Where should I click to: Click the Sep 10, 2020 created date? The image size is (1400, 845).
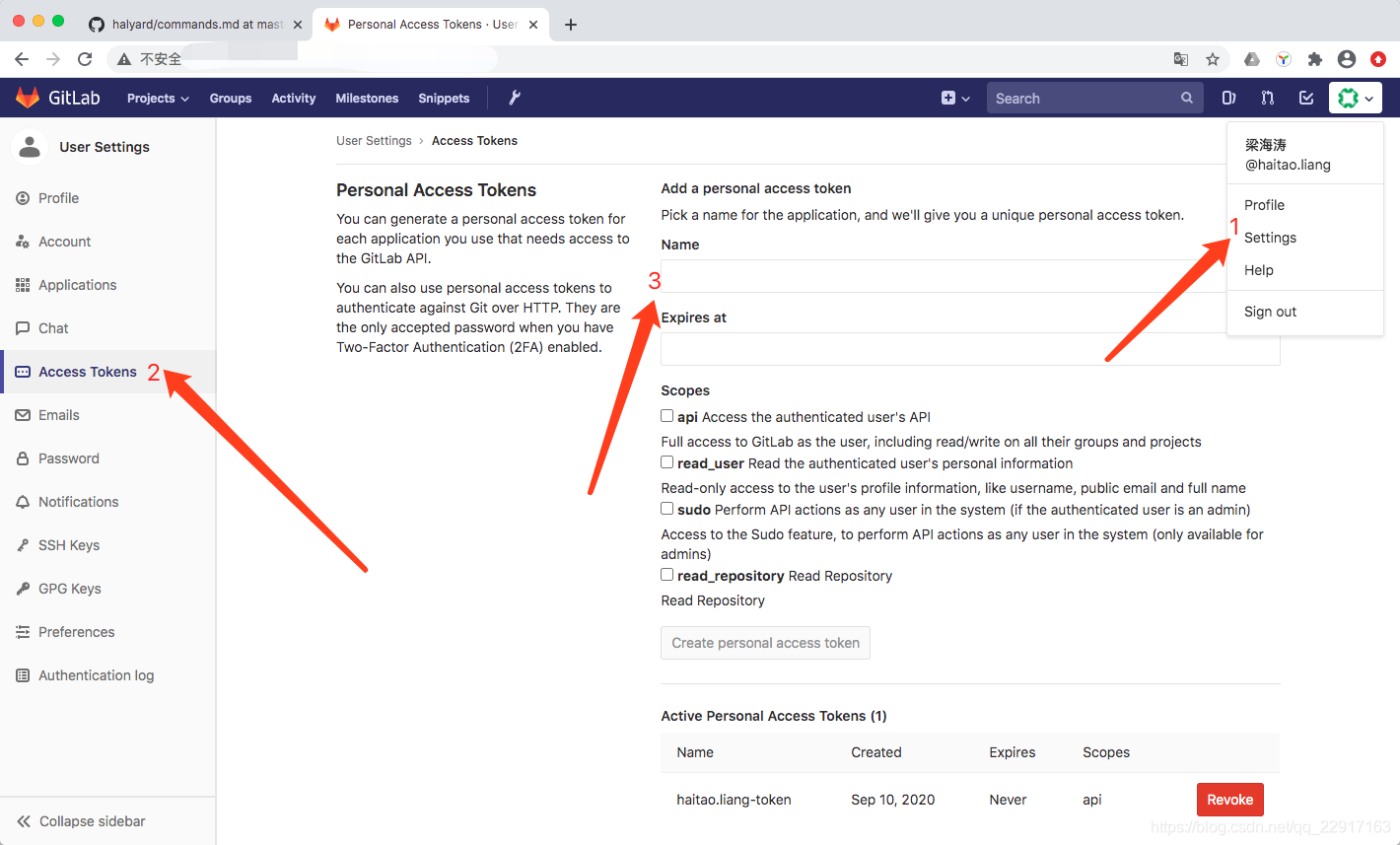click(x=892, y=800)
